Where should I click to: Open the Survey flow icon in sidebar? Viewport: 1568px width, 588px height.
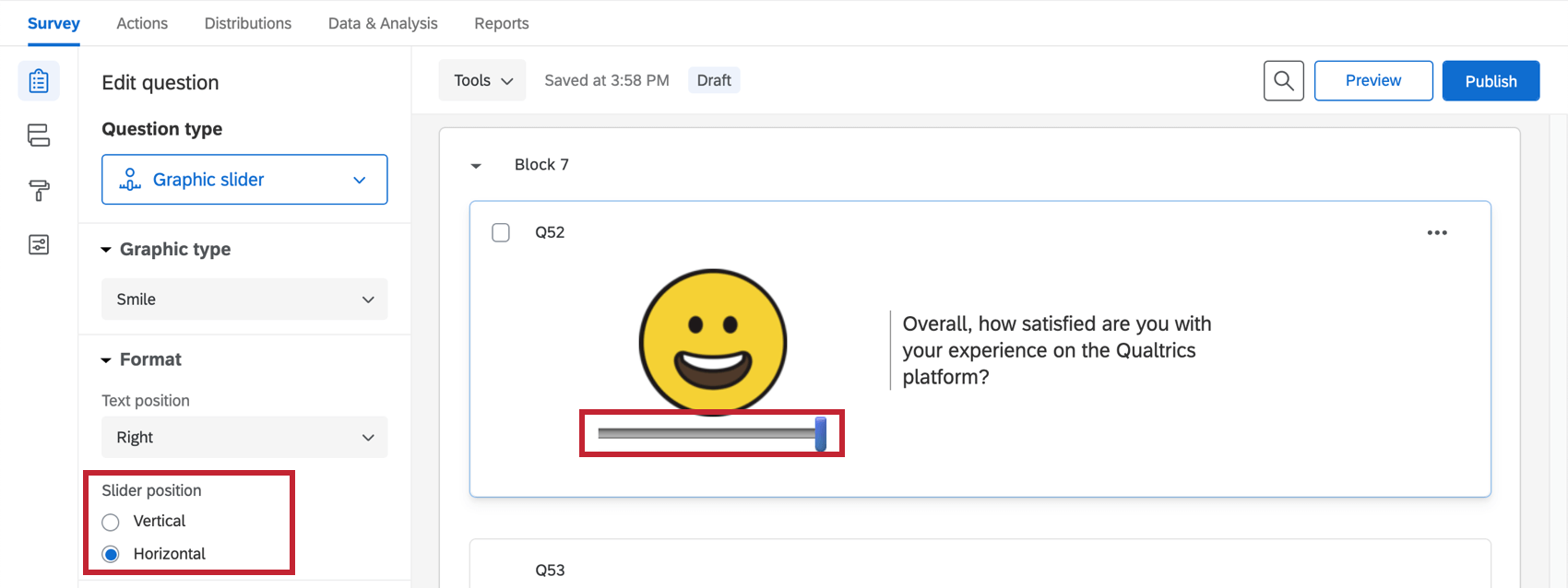39,135
